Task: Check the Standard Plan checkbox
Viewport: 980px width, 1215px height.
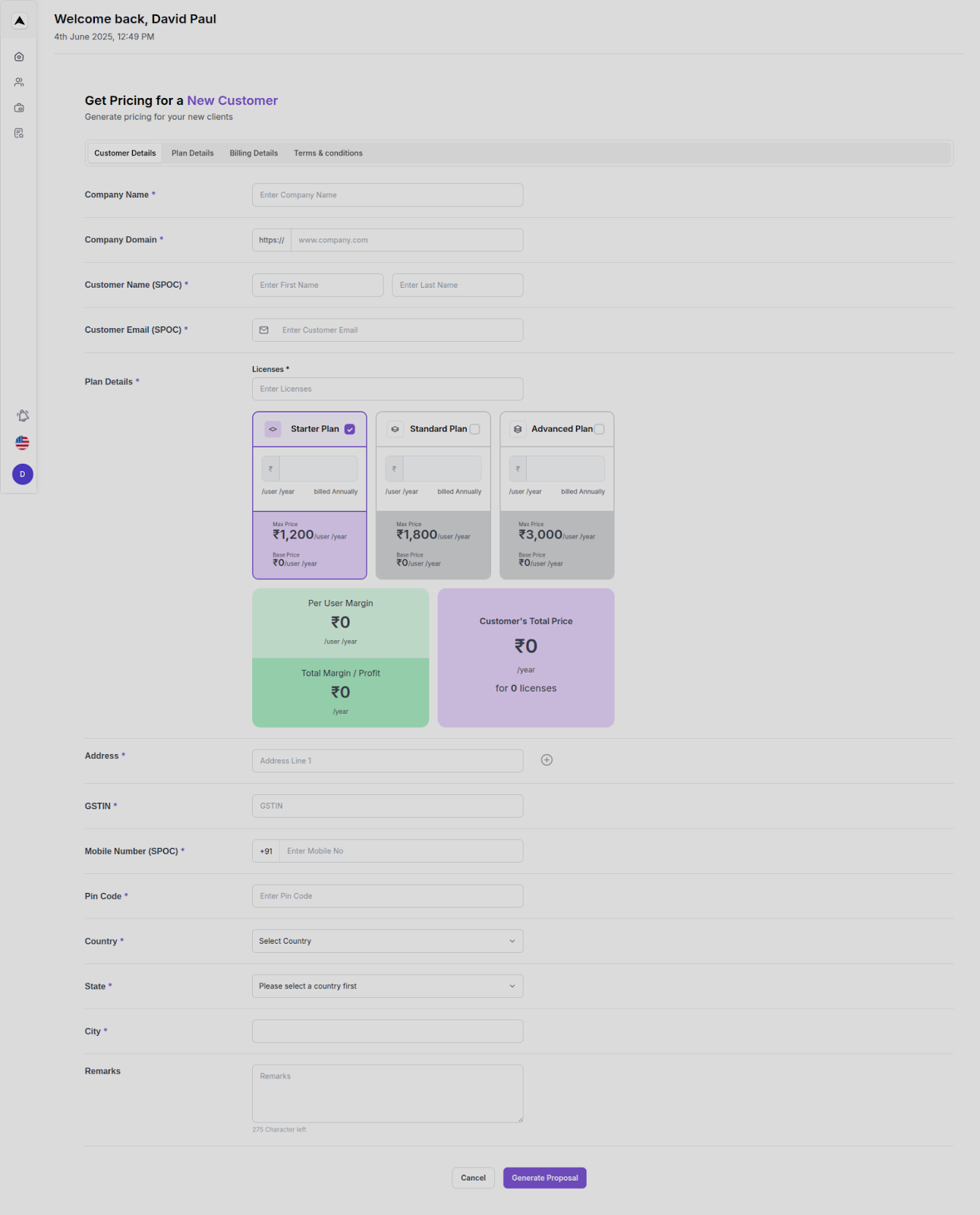Action: tap(474, 429)
